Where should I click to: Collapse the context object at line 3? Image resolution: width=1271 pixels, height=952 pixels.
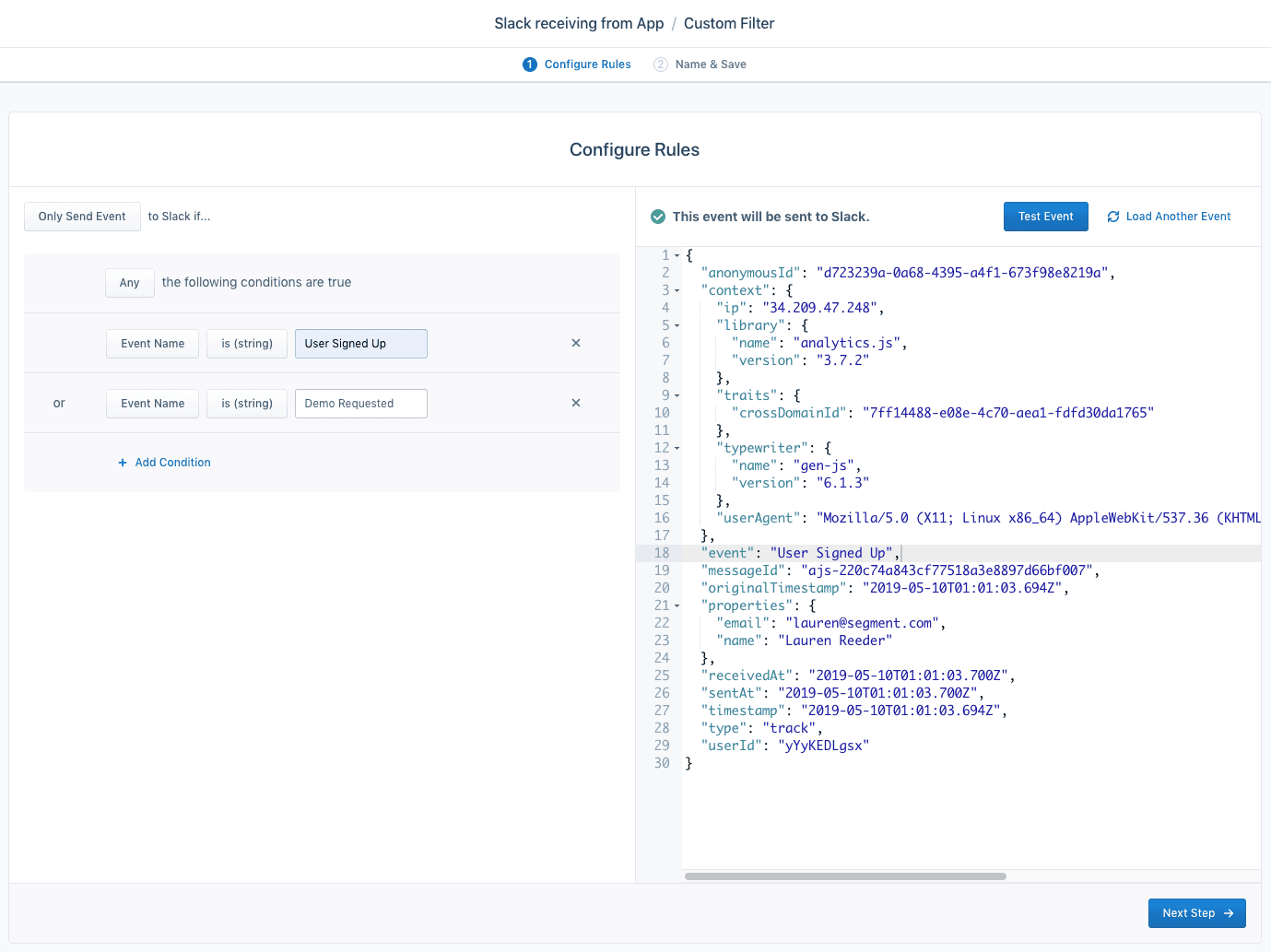[x=676, y=289]
